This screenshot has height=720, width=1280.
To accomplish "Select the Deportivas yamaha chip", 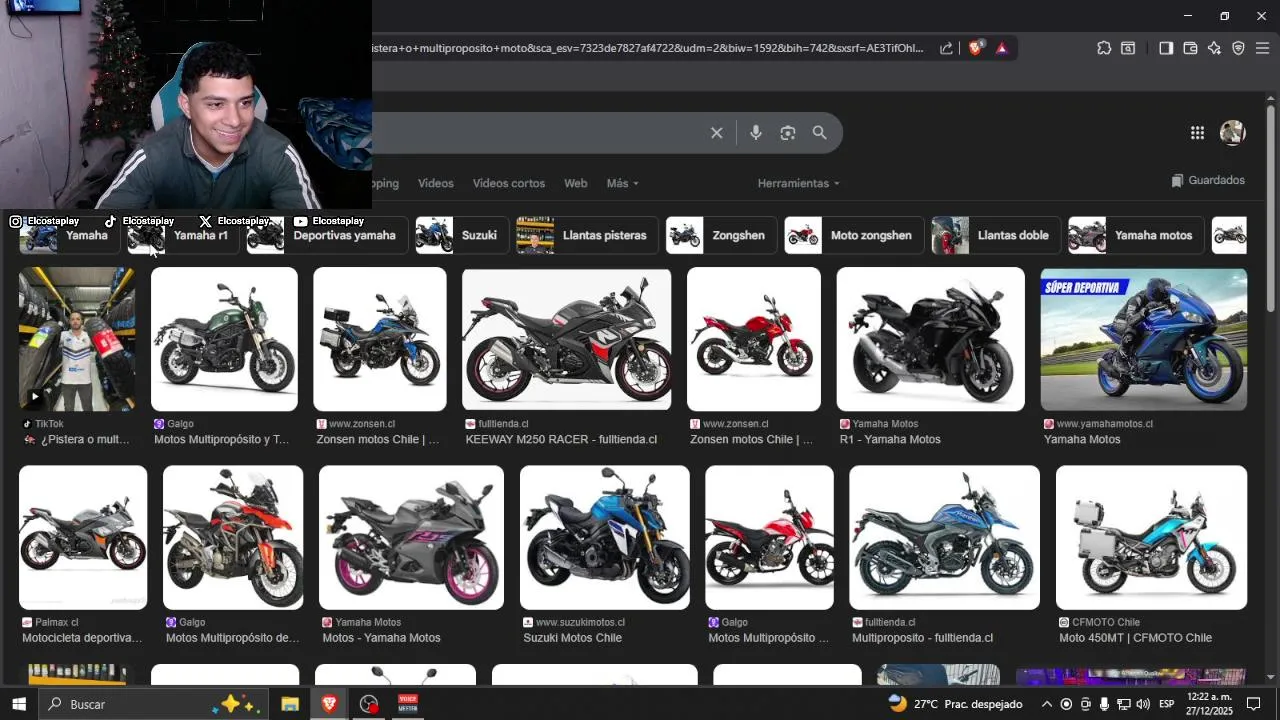I will (327, 236).
